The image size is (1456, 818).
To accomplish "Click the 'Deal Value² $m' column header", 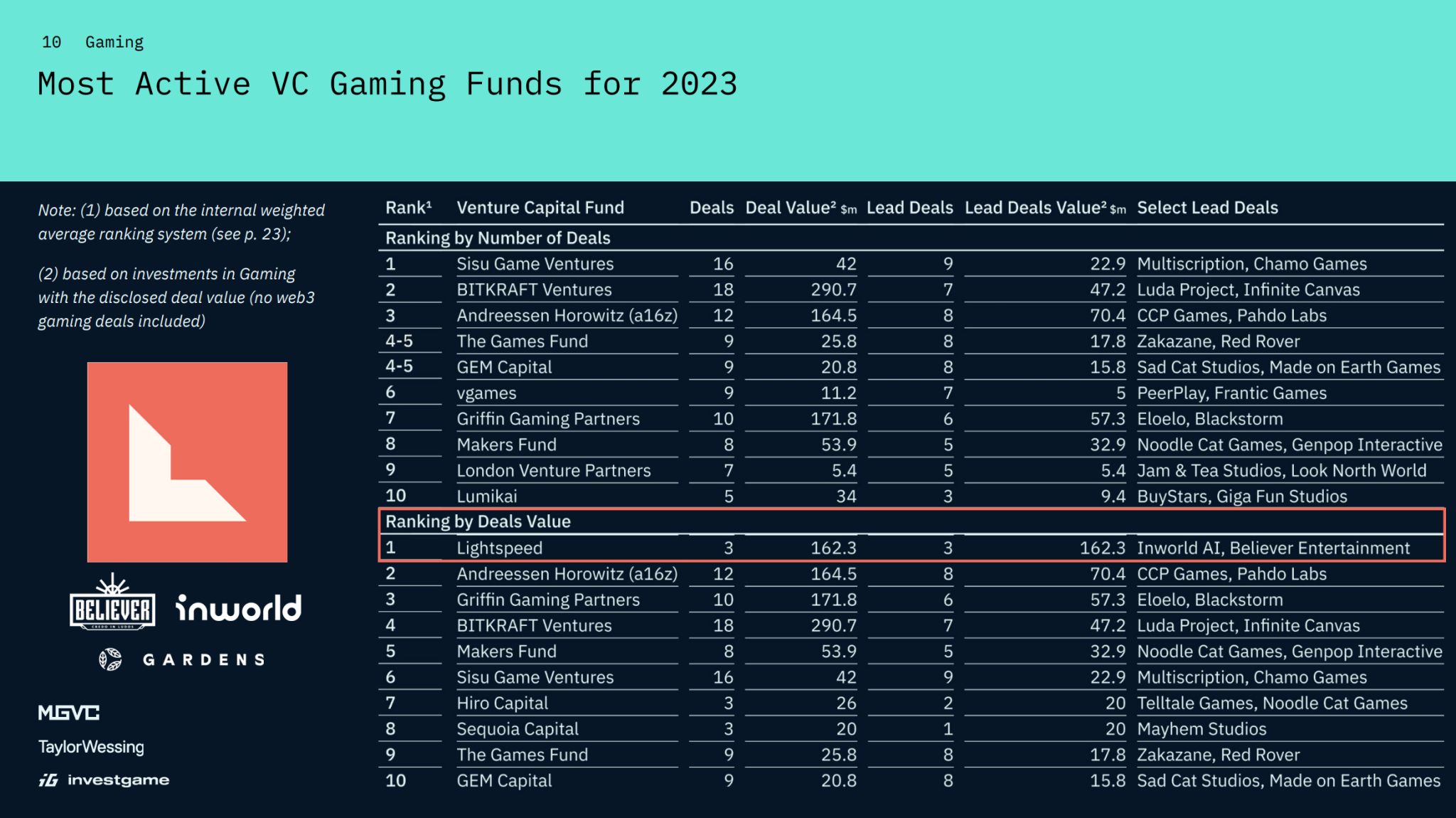I will (801, 208).
